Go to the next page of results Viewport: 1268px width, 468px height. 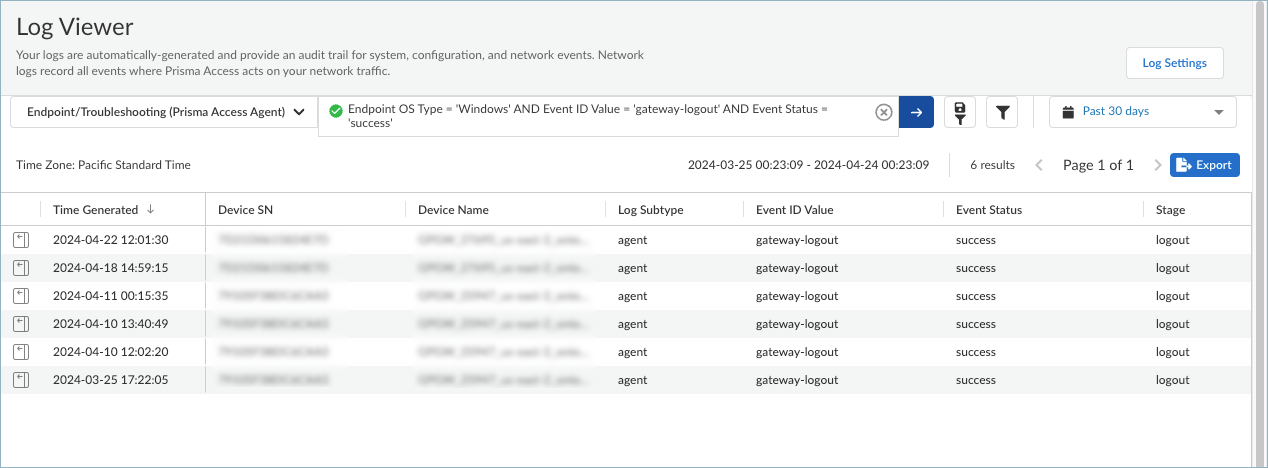tap(1157, 165)
